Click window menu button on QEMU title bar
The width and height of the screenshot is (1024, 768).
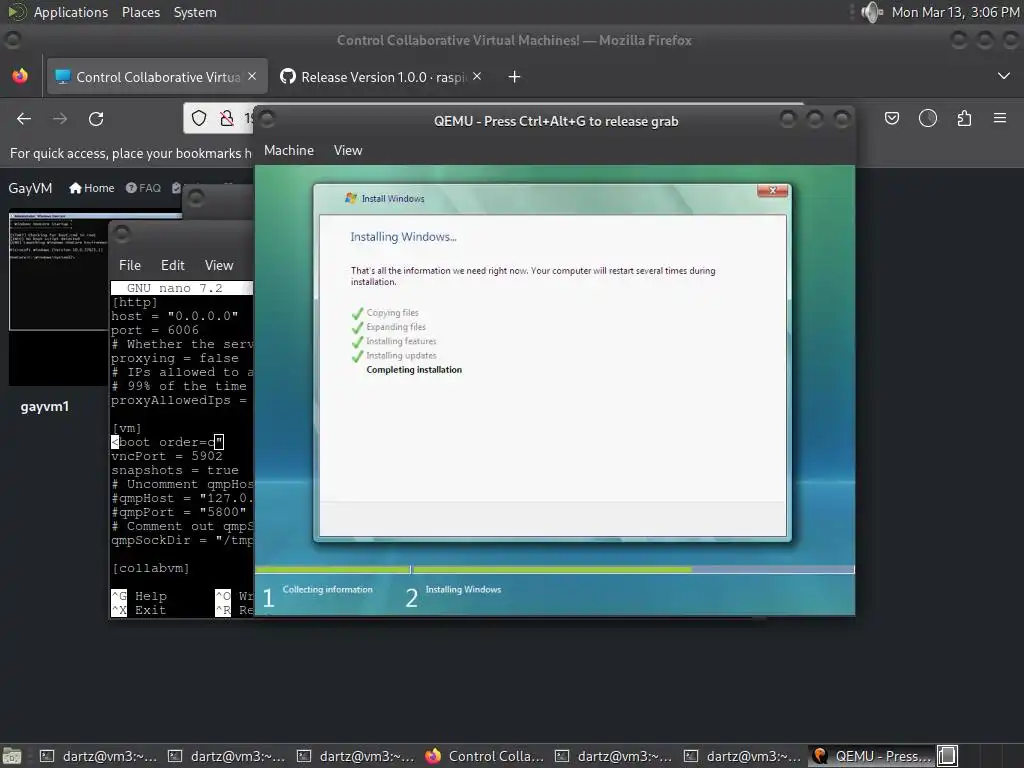pyautogui.click(x=267, y=120)
